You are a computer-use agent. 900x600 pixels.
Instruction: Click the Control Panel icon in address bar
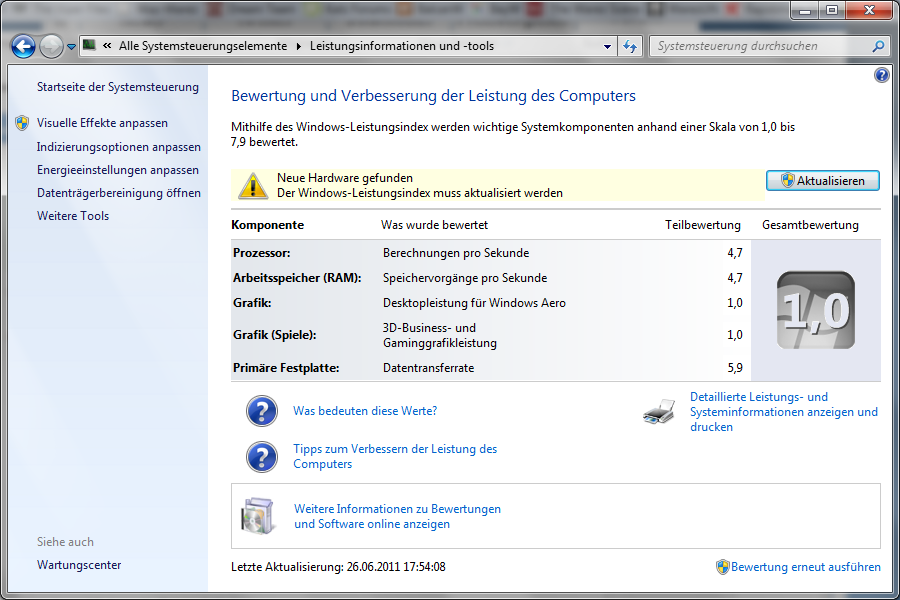[x=90, y=45]
